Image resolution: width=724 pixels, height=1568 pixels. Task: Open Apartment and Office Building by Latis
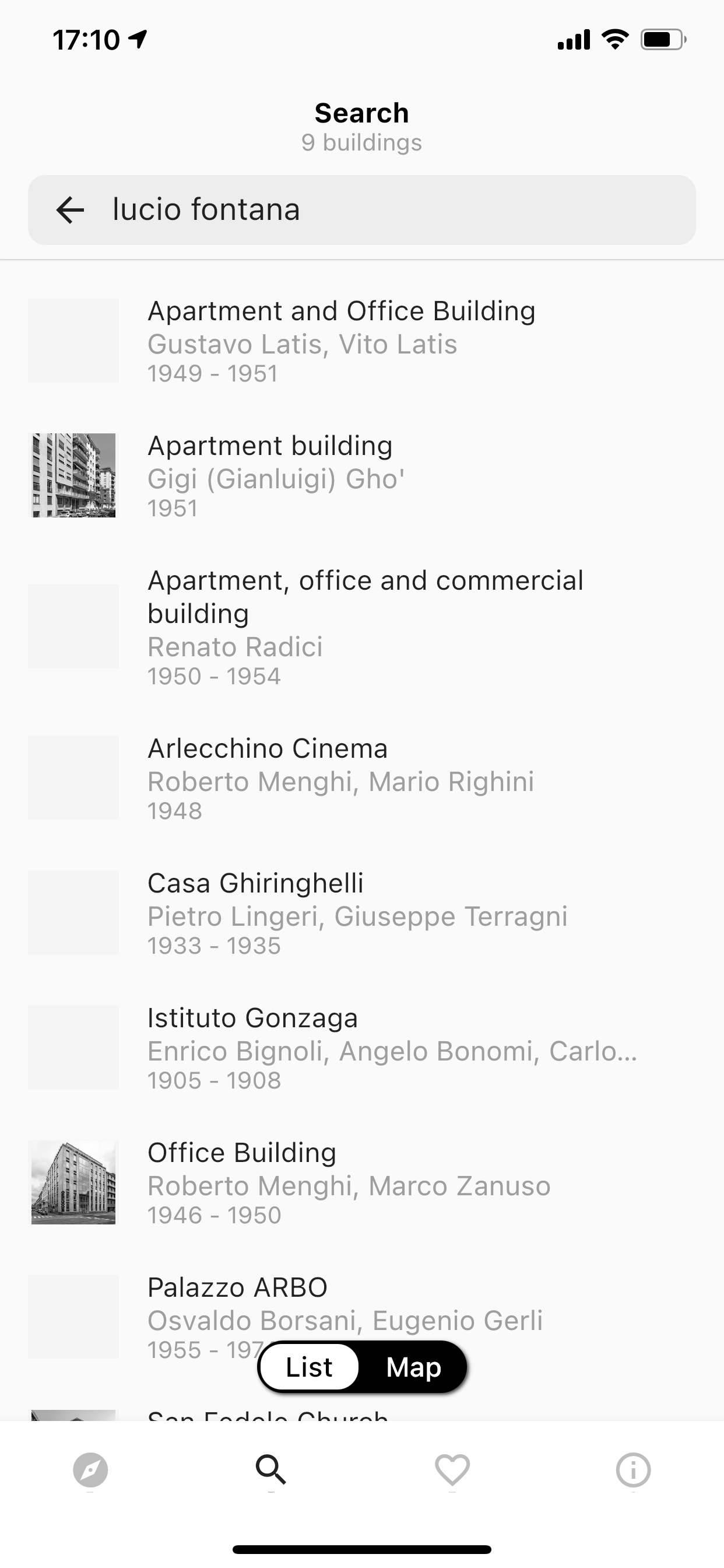click(x=362, y=341)
